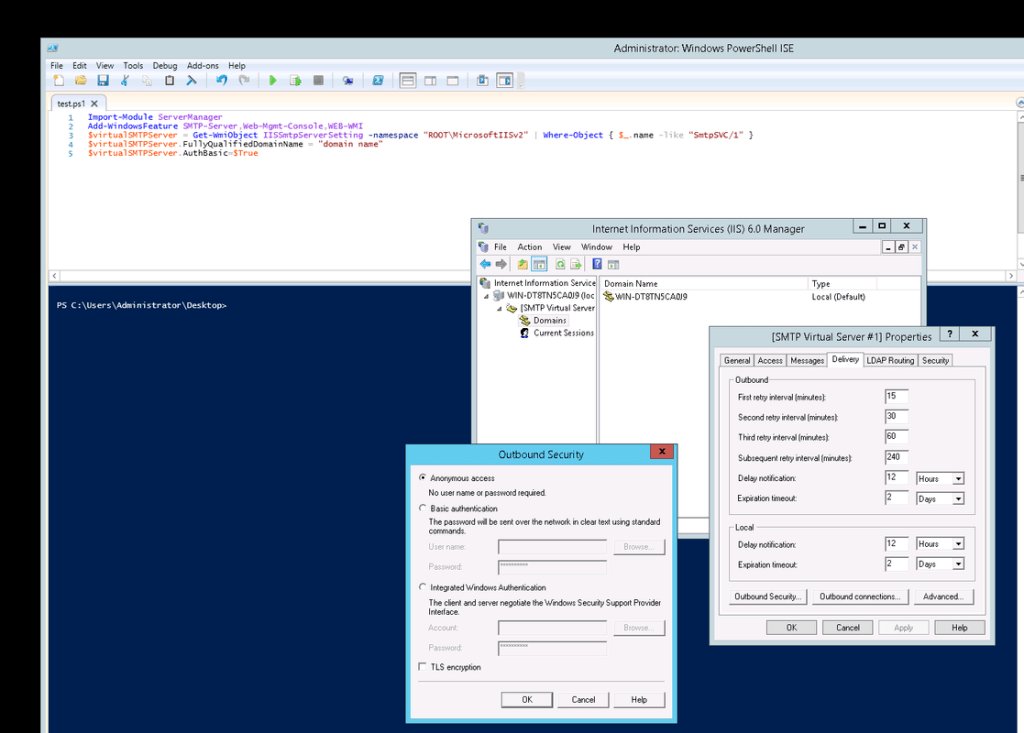
Task: Click Up one level icon in IIS Manager
Action: click(522, 264)
